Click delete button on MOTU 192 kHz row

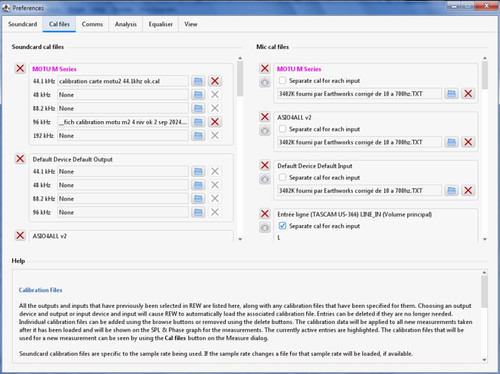(x=215, y=136)
